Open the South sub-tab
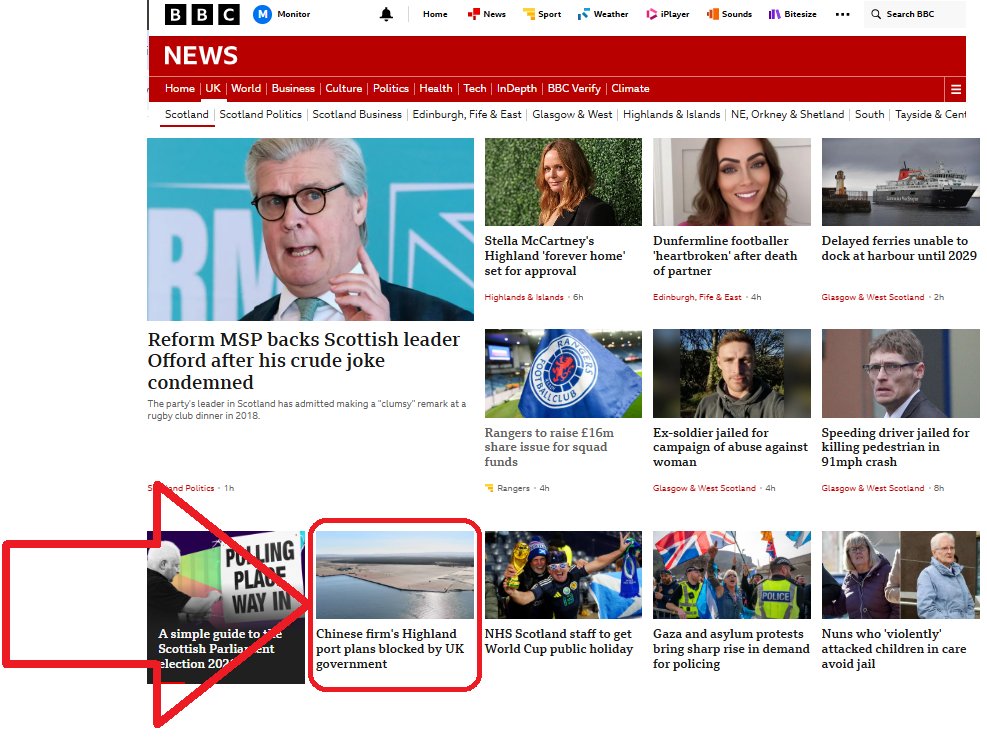Screen dimensions: 987x739 (869, 115)
